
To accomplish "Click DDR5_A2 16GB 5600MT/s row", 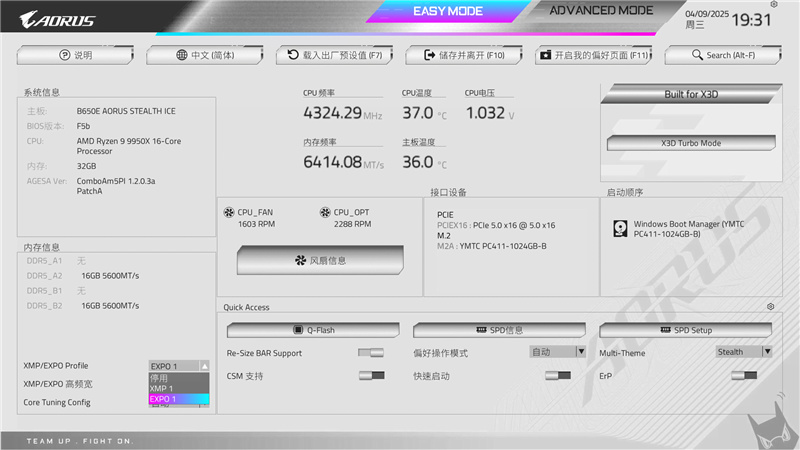I will (x=83, y=276).
